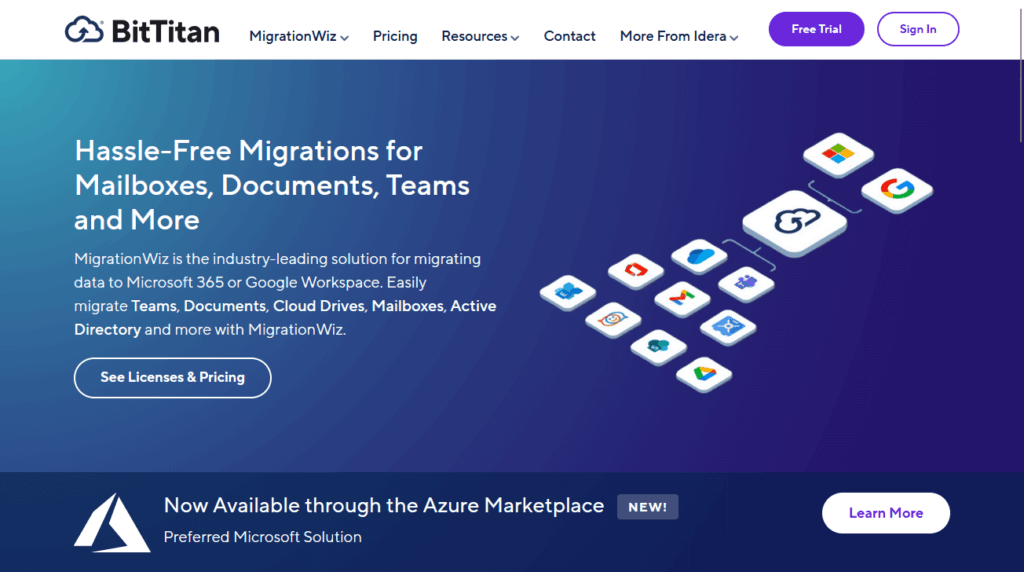This screenshot has height=572, width=1024.
Task: Click the red Office logo tile
Action: click(635, 270)
